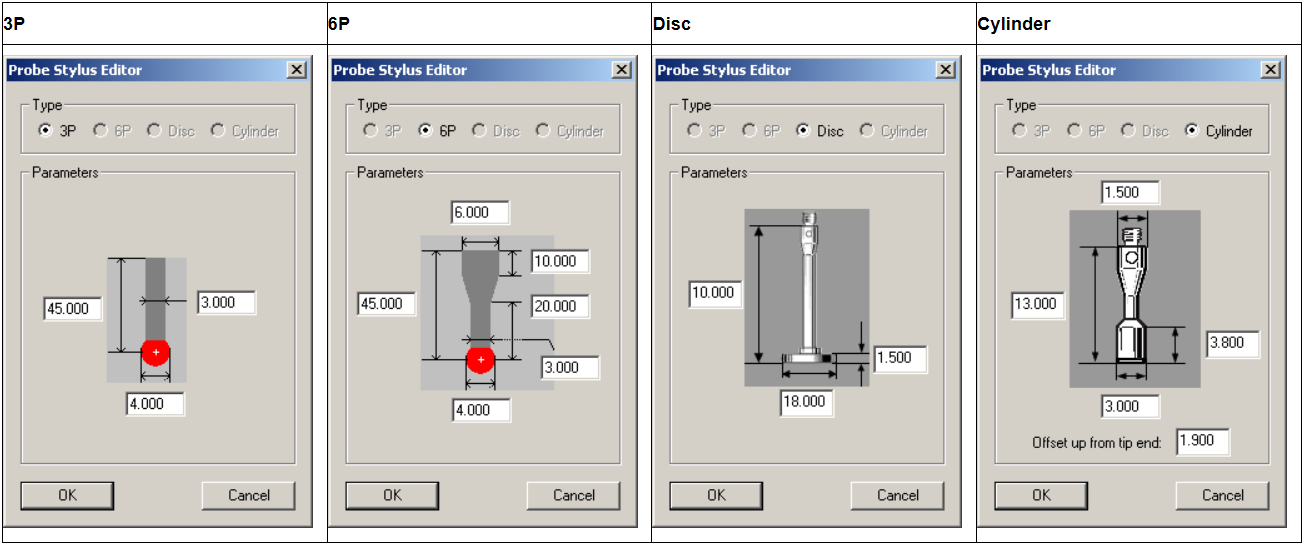The width and height of the screenshot is (1305, 546).
Task: Click the 20.000 field in 6P dialog
Action: (x=560, y=307)
